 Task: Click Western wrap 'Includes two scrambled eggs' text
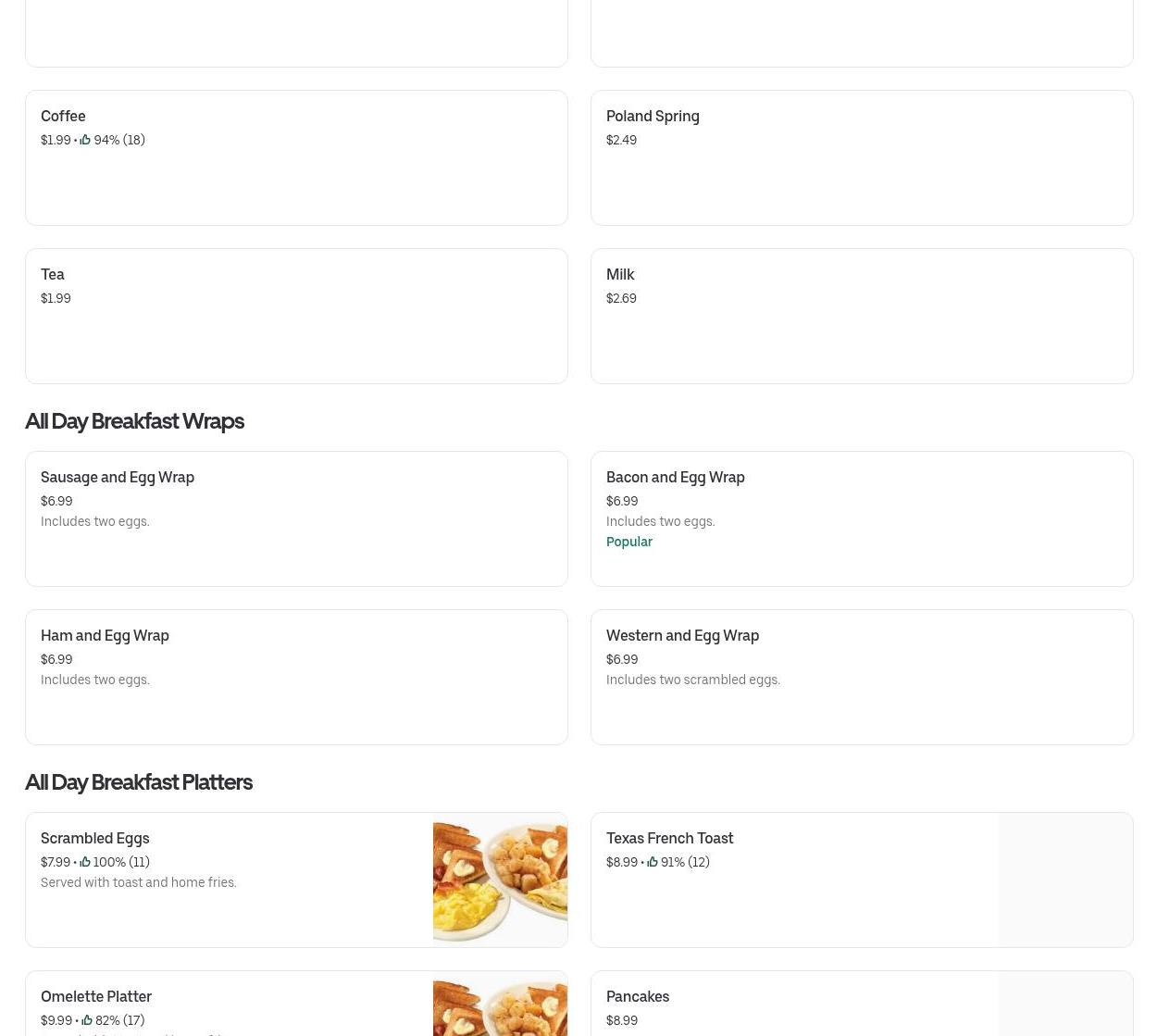pos(693,680)
